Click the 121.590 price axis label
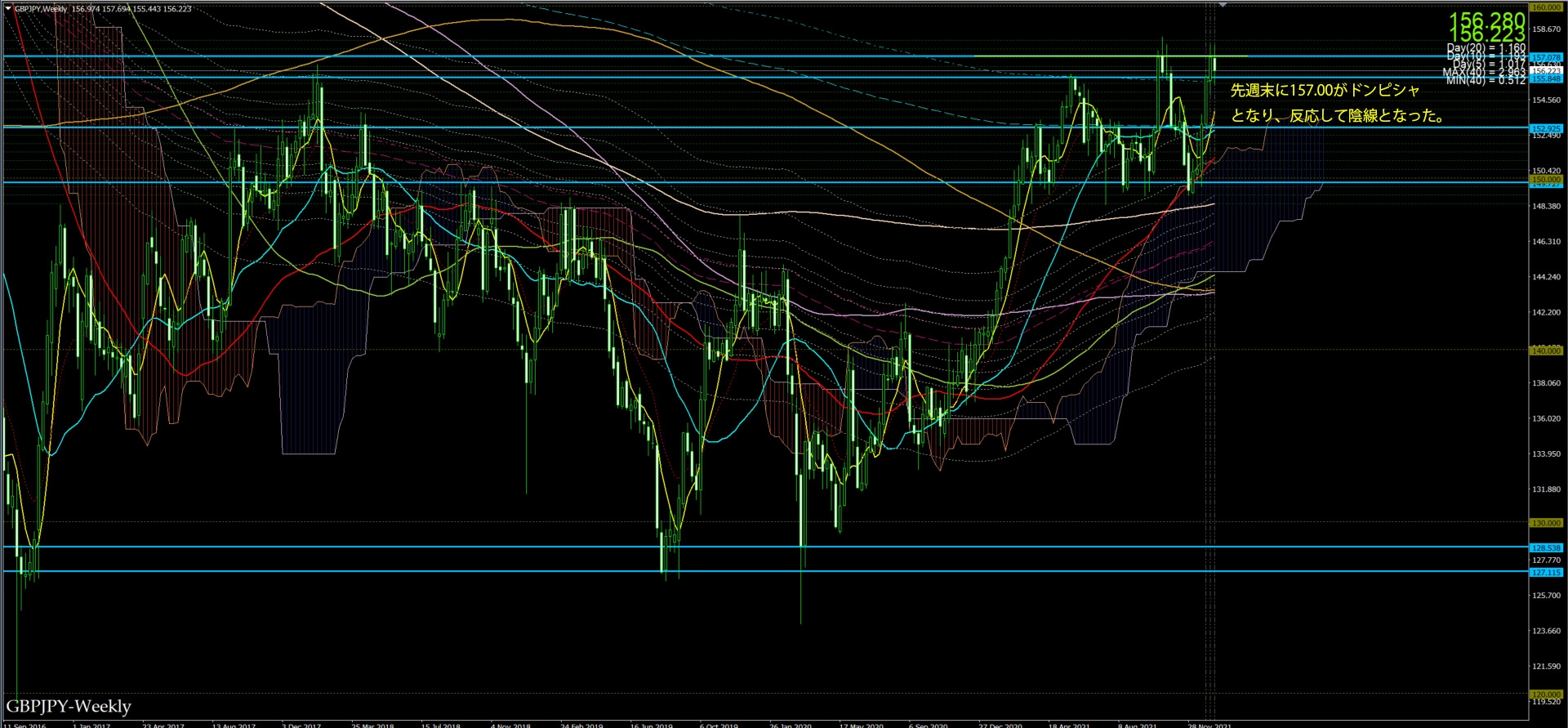1568x728 pixels. click(1547, 667)
